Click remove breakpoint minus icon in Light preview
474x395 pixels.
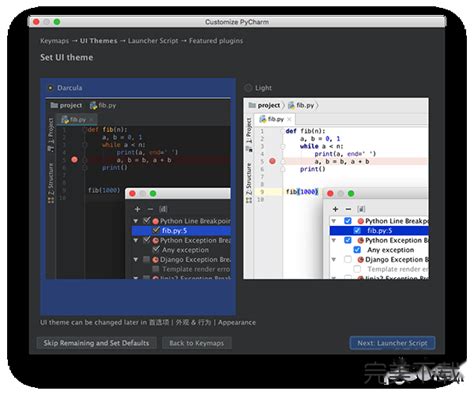pos(348,209)
